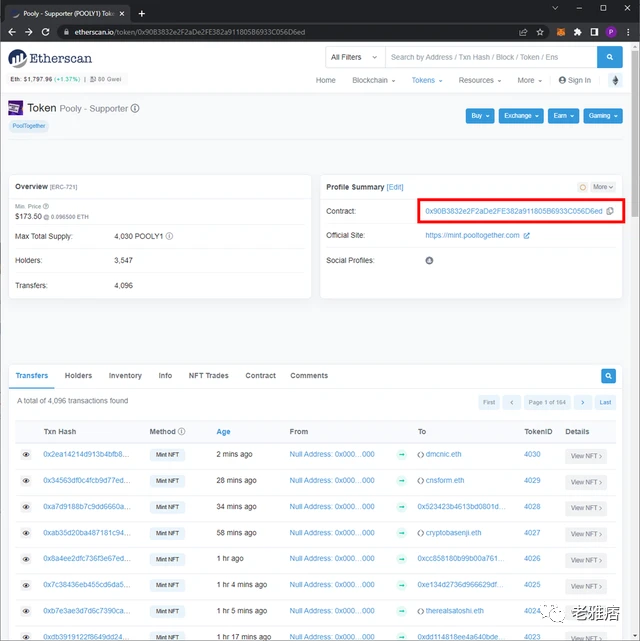Click eye icon for transaction 0x8a4ee2dfc736f3e67ed
Screen dimensions: 640x641
(26, 559)
